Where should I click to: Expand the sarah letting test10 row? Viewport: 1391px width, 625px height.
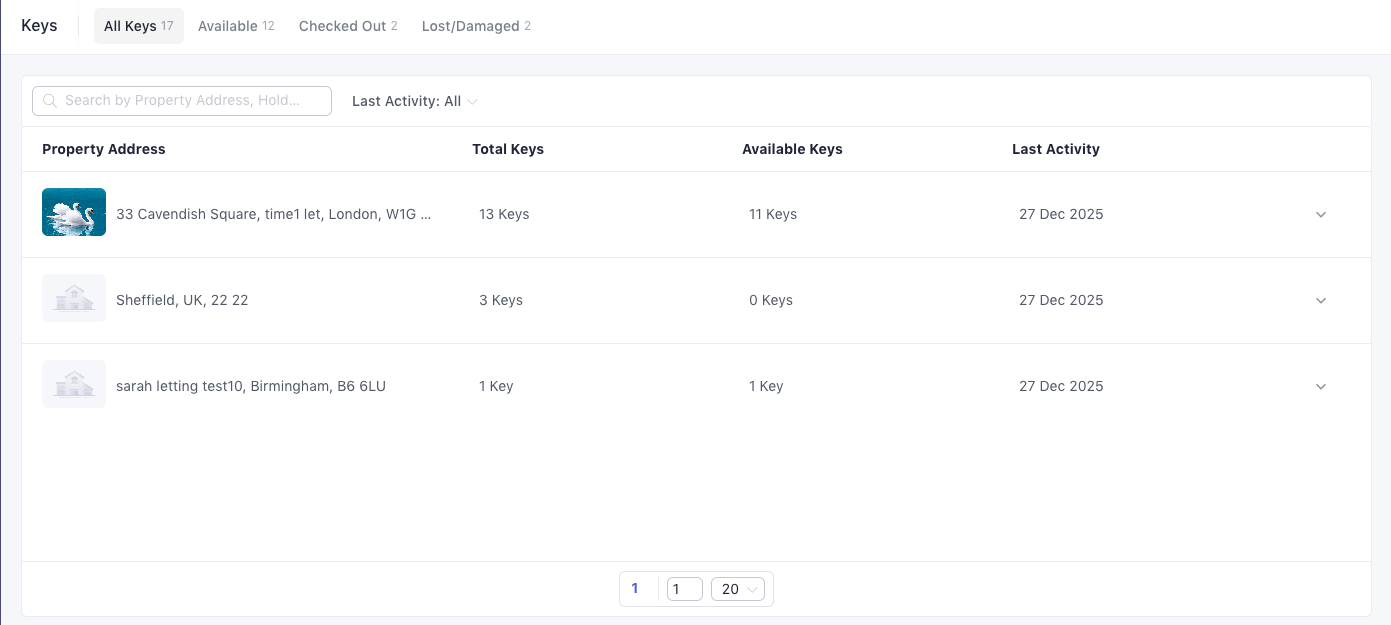click(x=1320, y=386)
